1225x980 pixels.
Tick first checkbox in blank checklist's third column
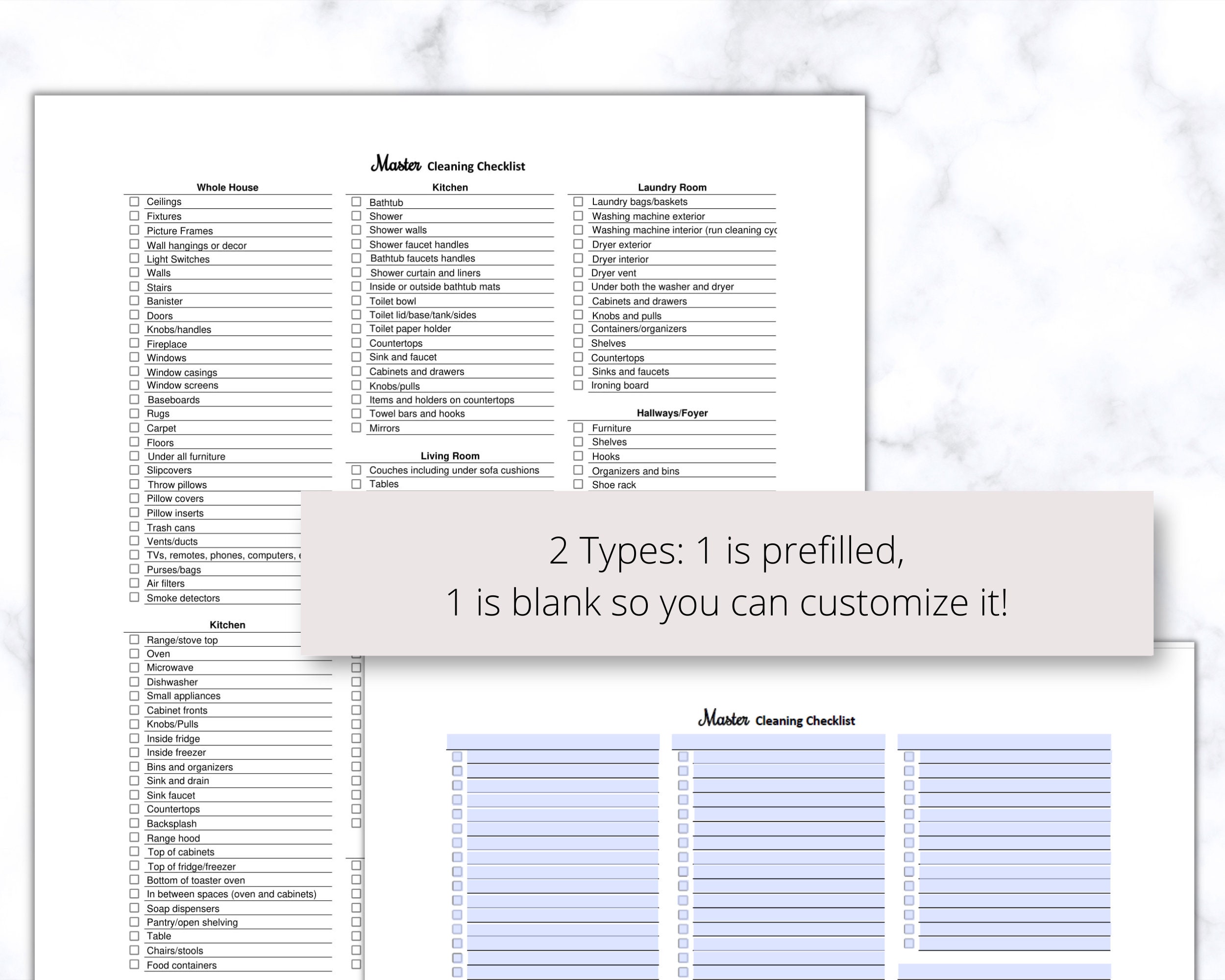[909, 757]
